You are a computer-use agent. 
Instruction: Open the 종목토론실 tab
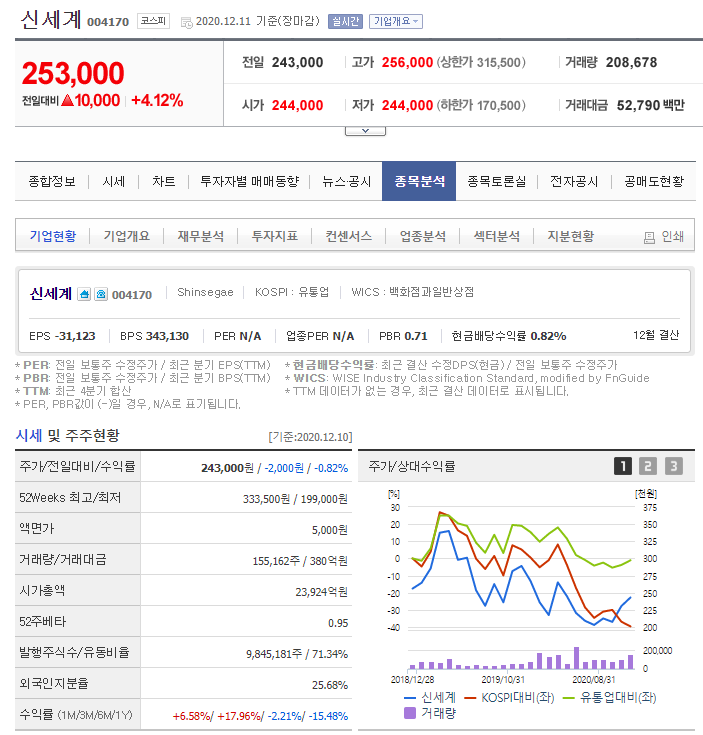click(496, 181)
